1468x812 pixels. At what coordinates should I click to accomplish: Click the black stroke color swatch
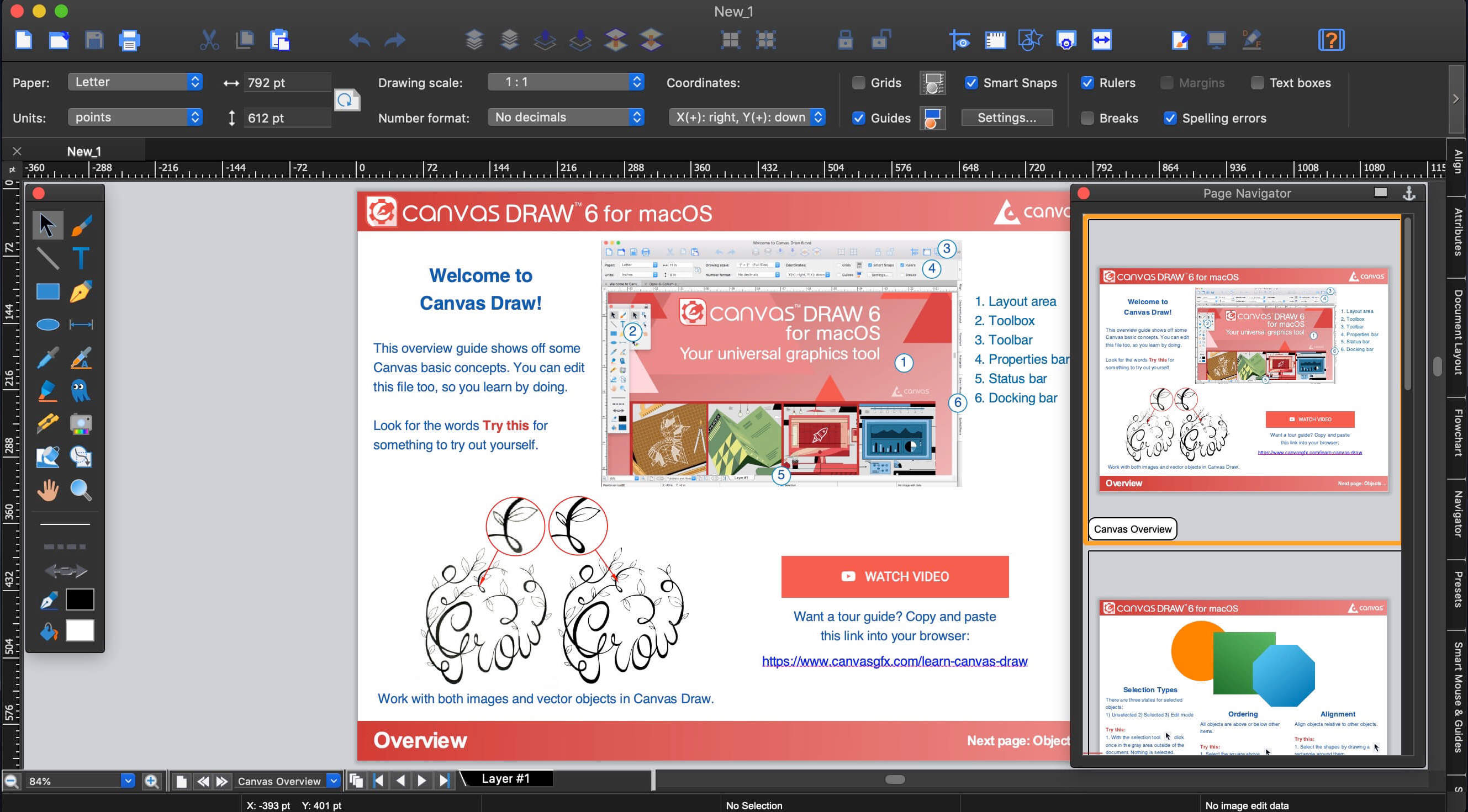coord(80,599)
